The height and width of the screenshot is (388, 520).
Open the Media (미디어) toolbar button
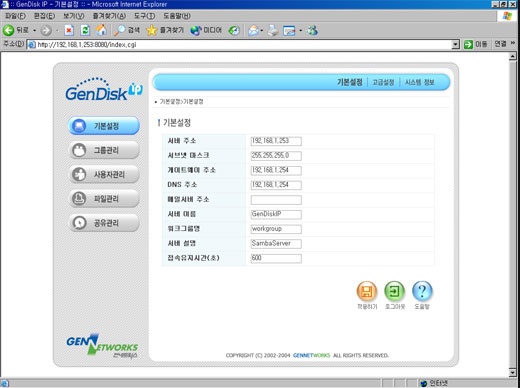(206, 30)
